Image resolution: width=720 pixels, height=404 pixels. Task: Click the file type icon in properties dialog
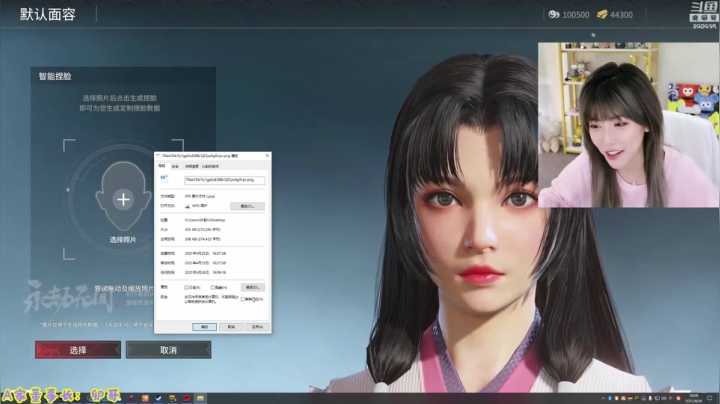click(164, 180)
